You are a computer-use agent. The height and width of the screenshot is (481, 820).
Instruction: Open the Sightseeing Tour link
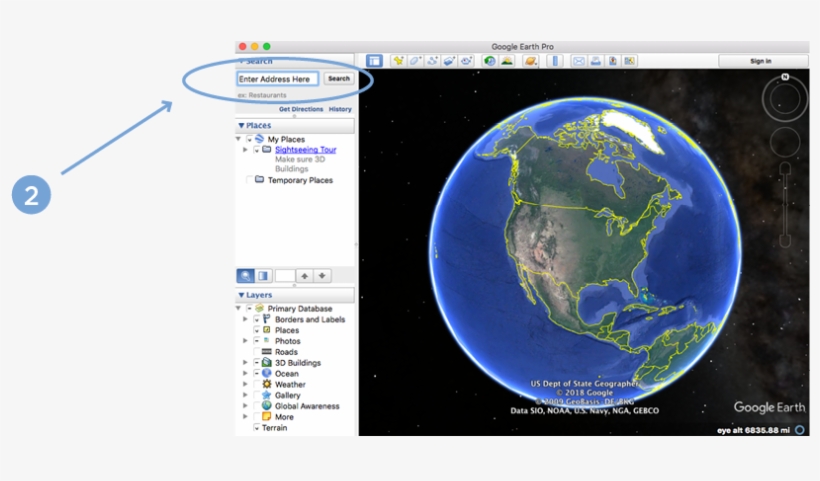(305, 150)
